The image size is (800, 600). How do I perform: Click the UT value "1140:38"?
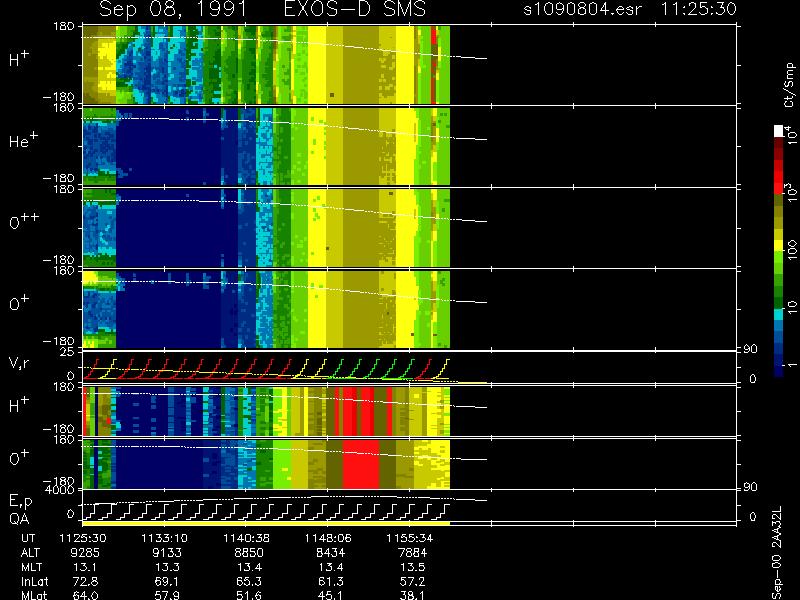click(x=246, y=538)
